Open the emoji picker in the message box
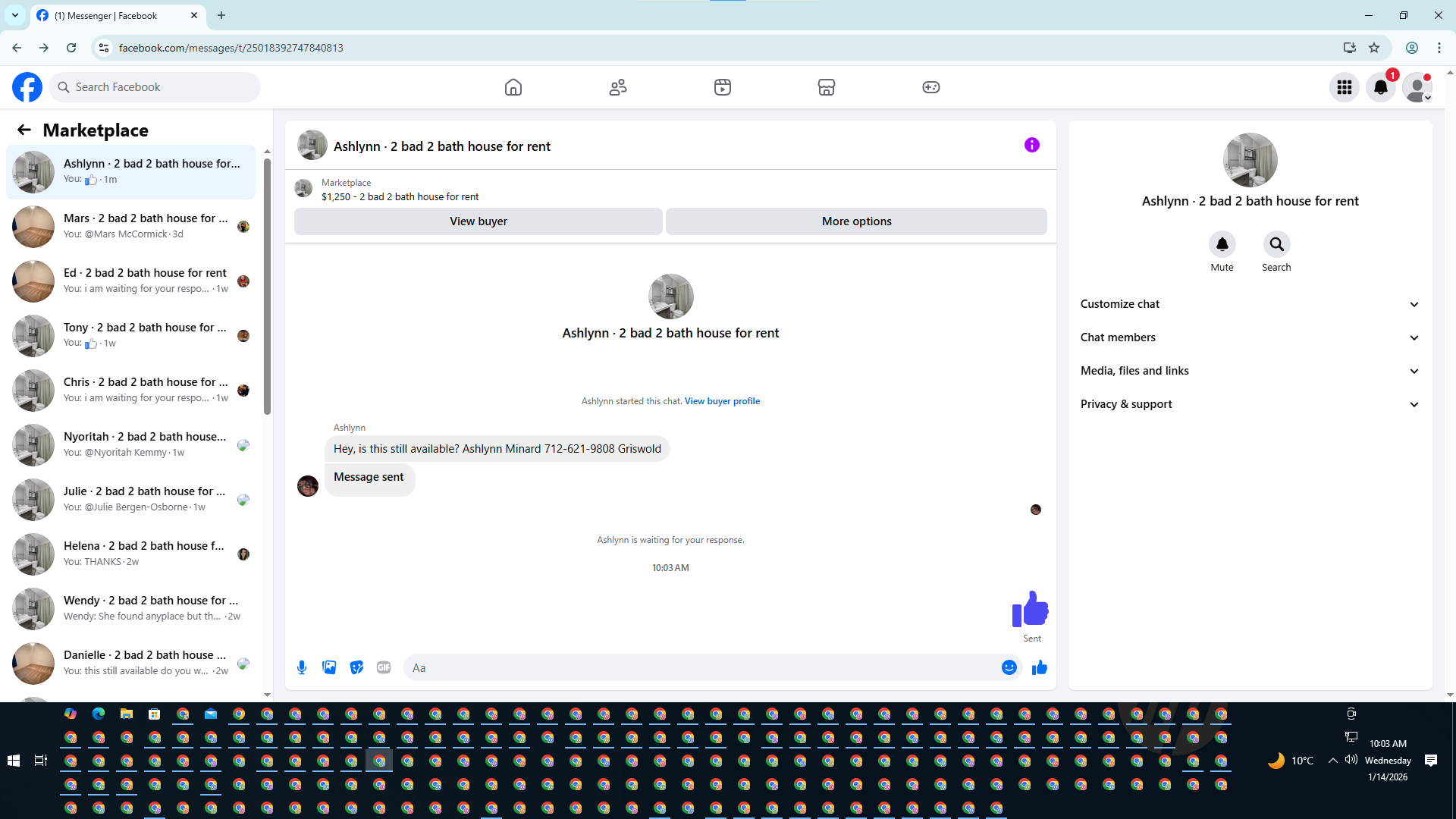 1009,667
